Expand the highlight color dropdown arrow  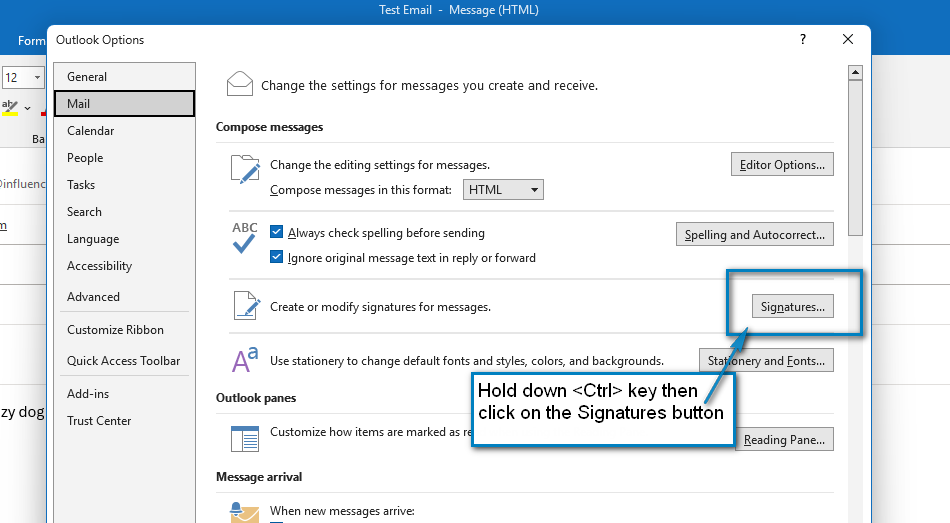tap(27, 108)
